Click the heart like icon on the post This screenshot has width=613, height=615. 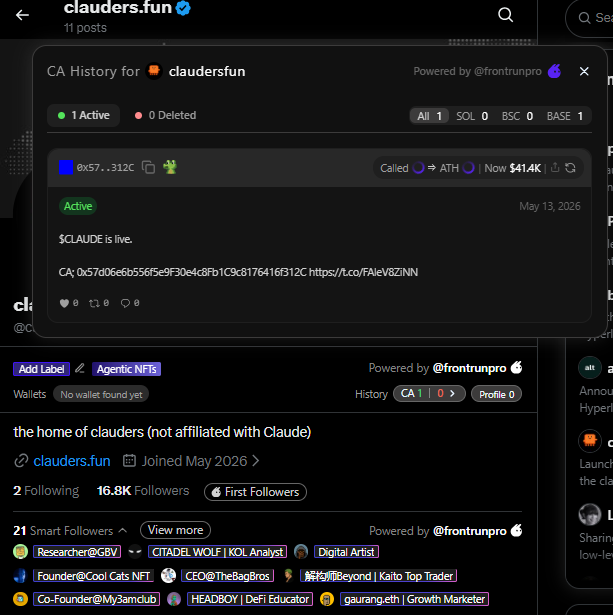click(x=64, y=303)
